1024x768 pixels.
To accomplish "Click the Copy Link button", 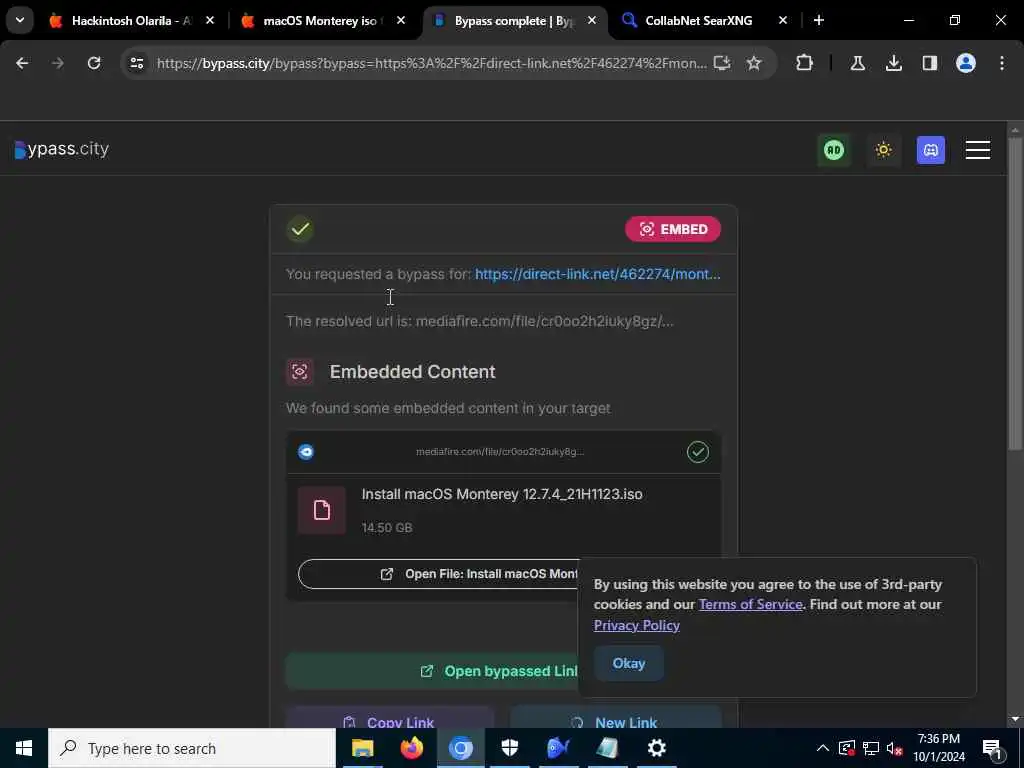I will click(x=390, y=717).
